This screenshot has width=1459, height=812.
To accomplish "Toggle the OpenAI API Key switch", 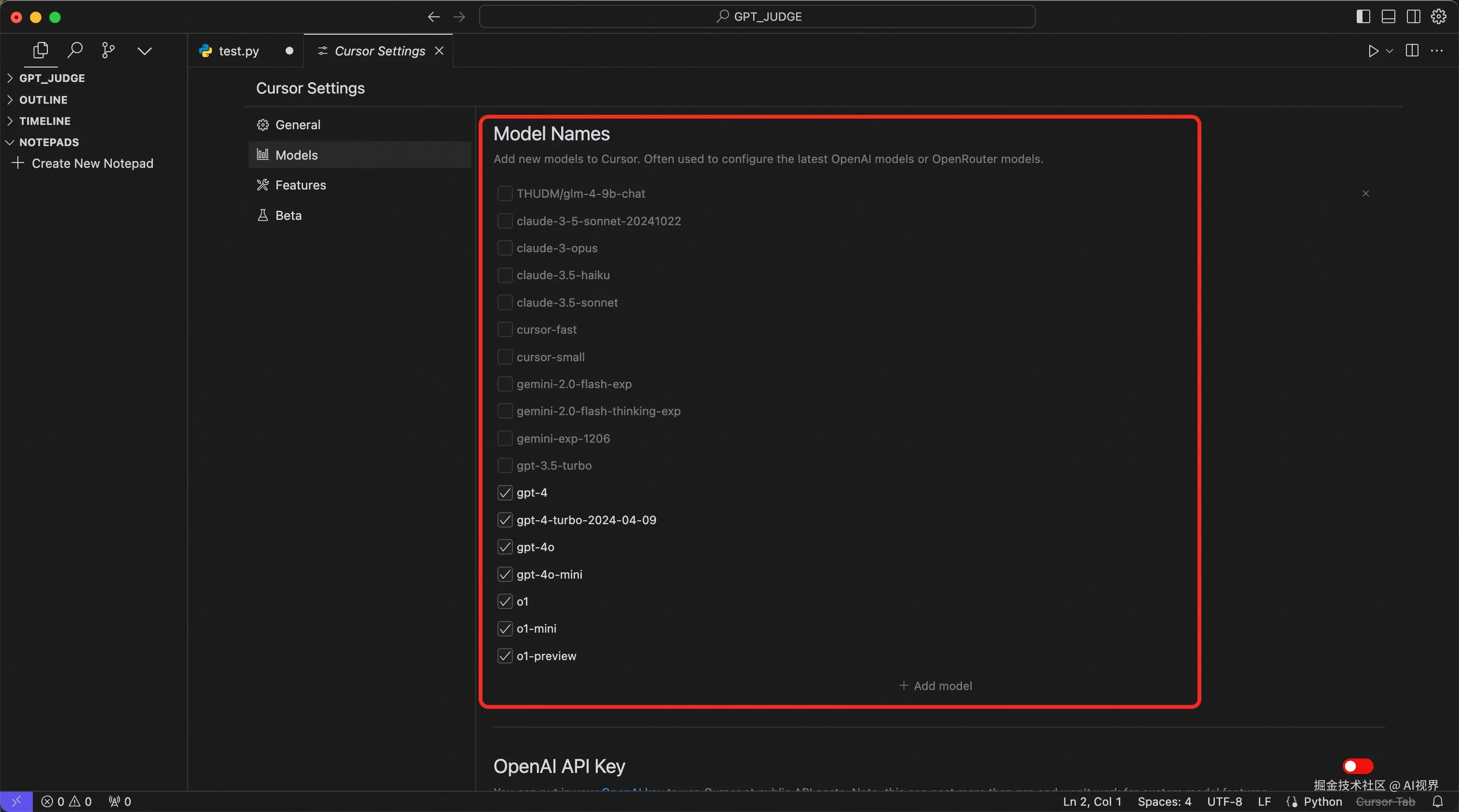I will pos(1358,766).
